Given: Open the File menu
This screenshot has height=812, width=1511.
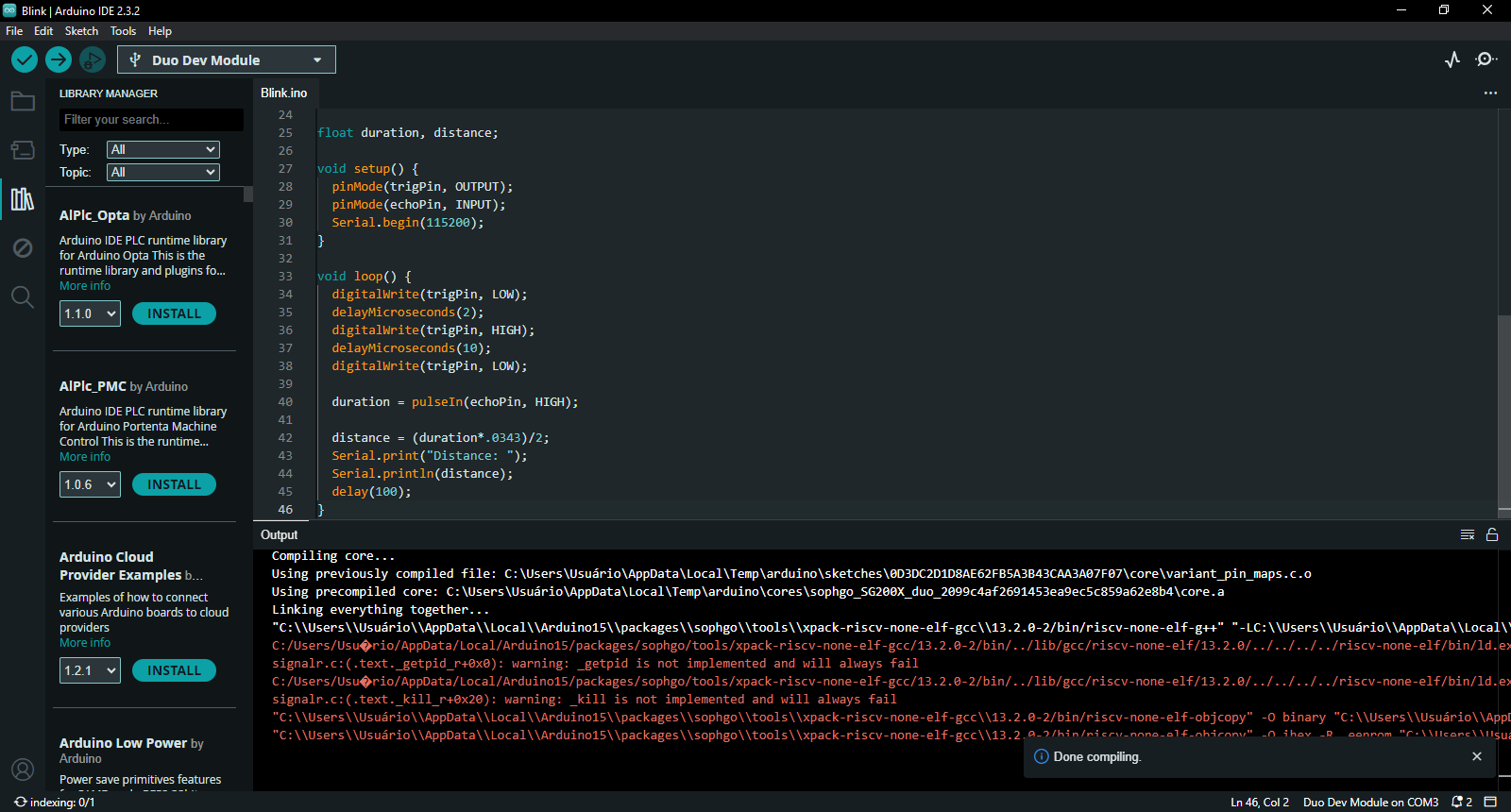Looking at the screenshot, I should pyautogui.click(x=14, y=31).
